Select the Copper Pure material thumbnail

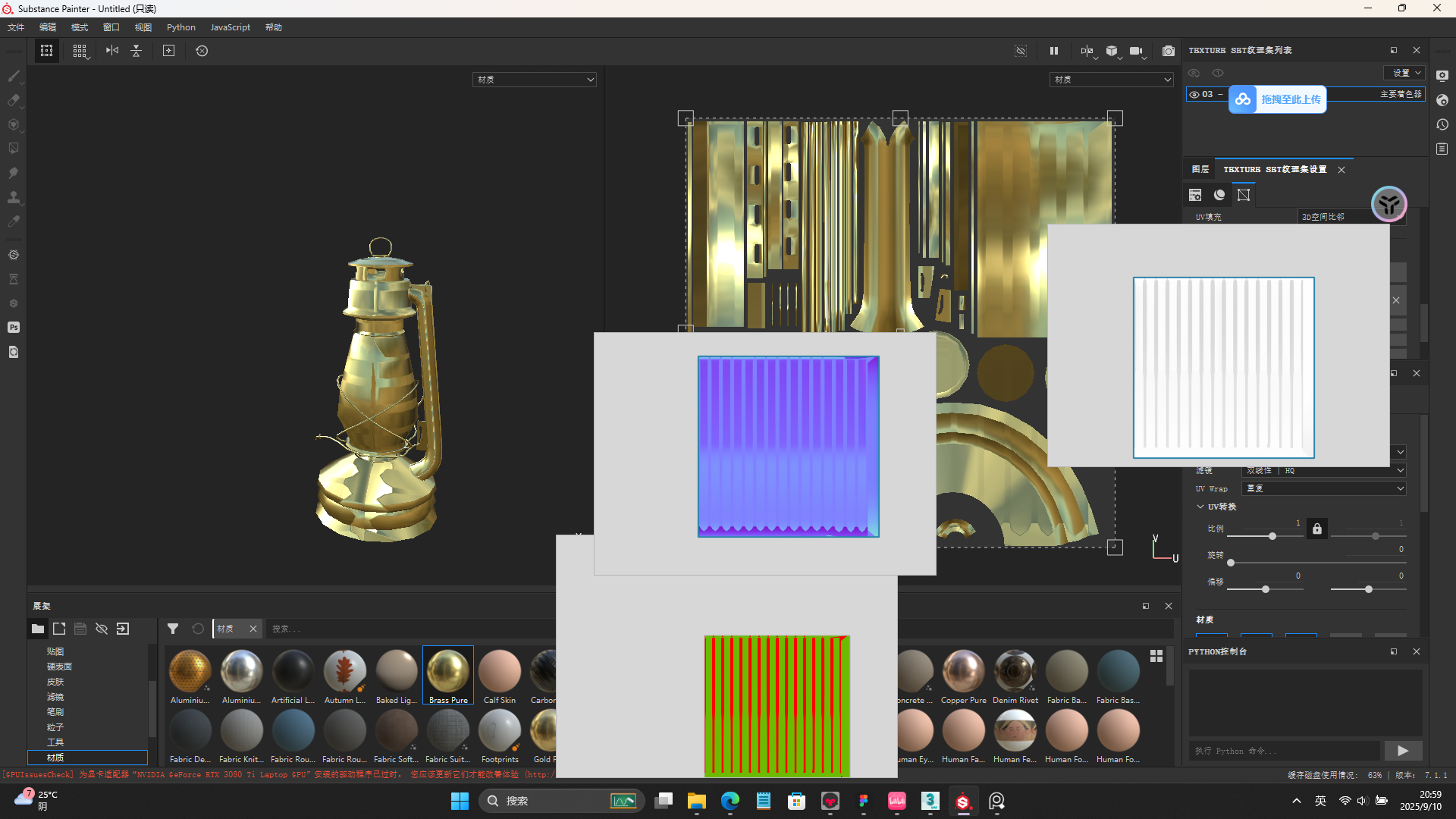963,672
